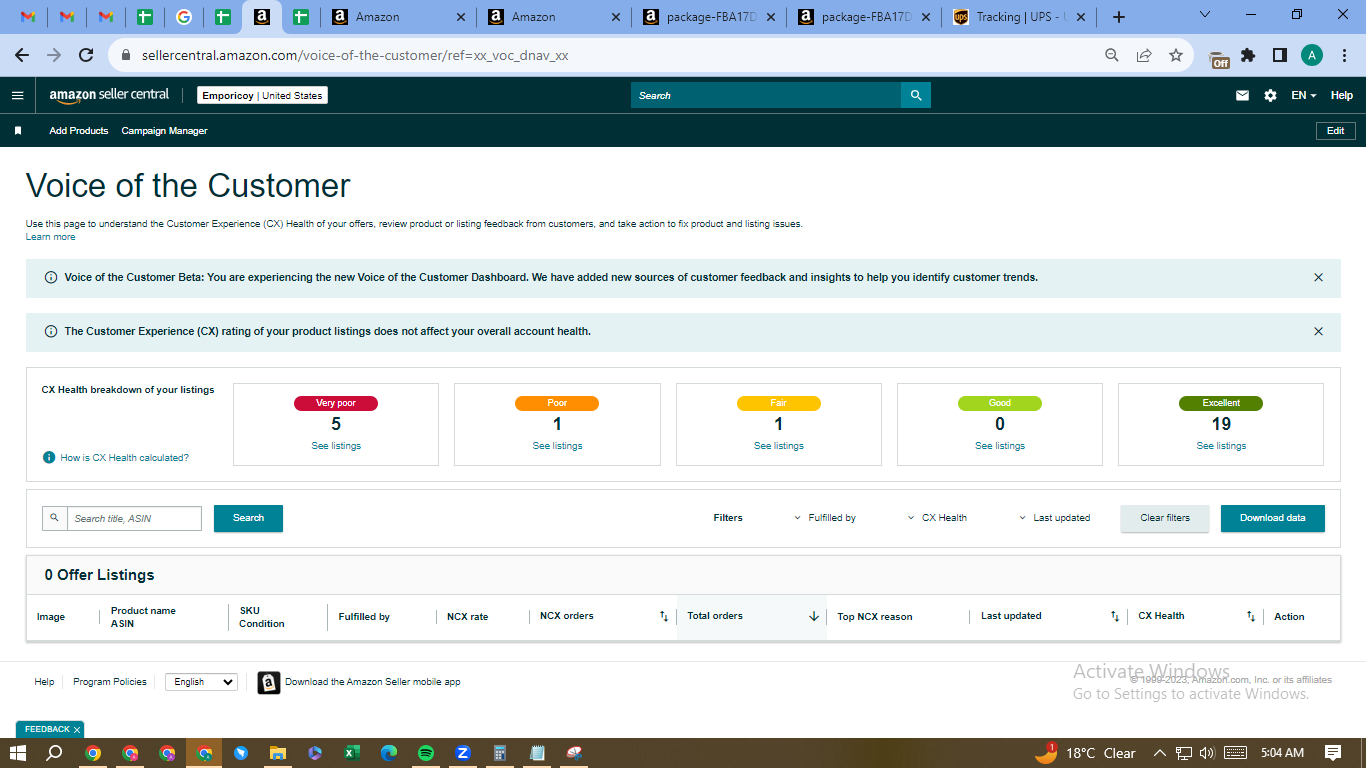
Task: Click the teal Search button
Action: click(x=248, y=518)
